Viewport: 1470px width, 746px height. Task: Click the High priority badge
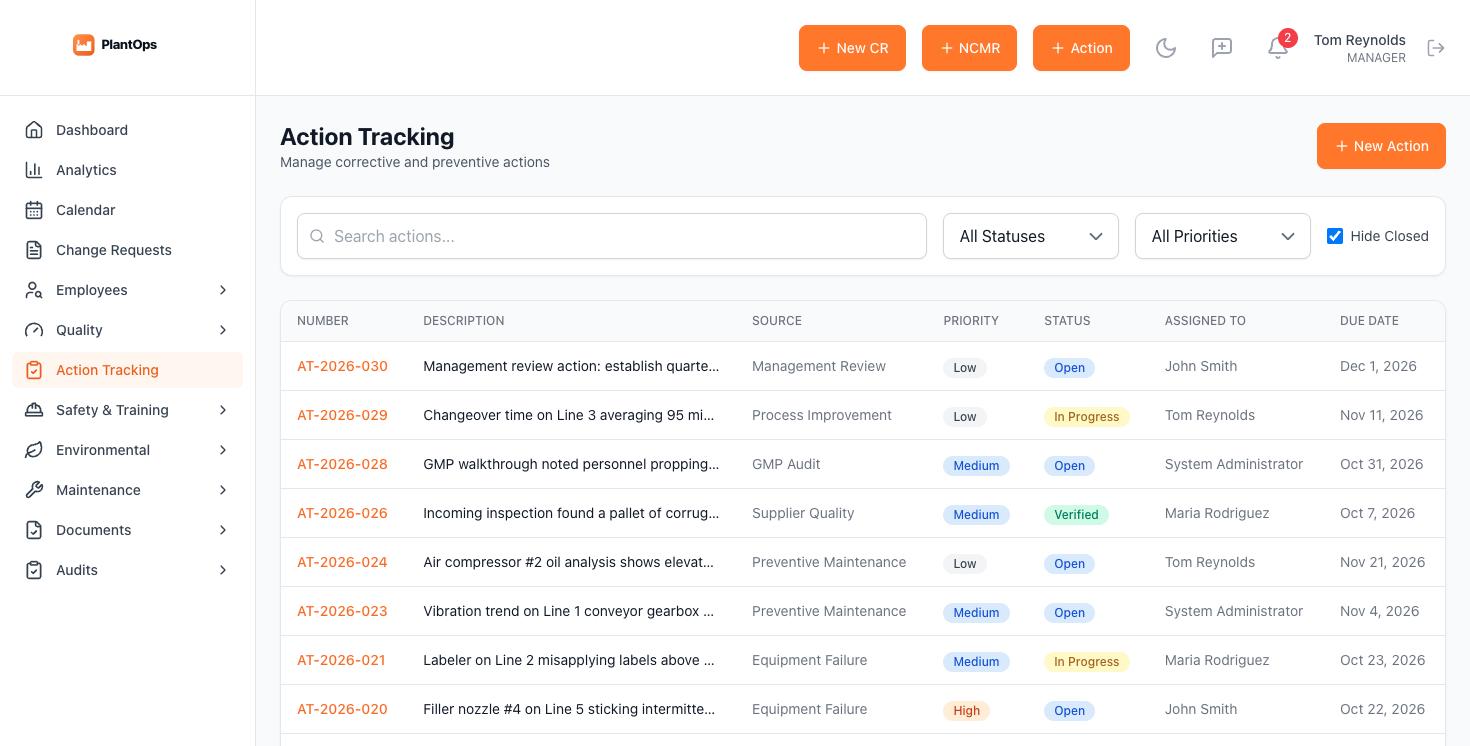point(966,711)
